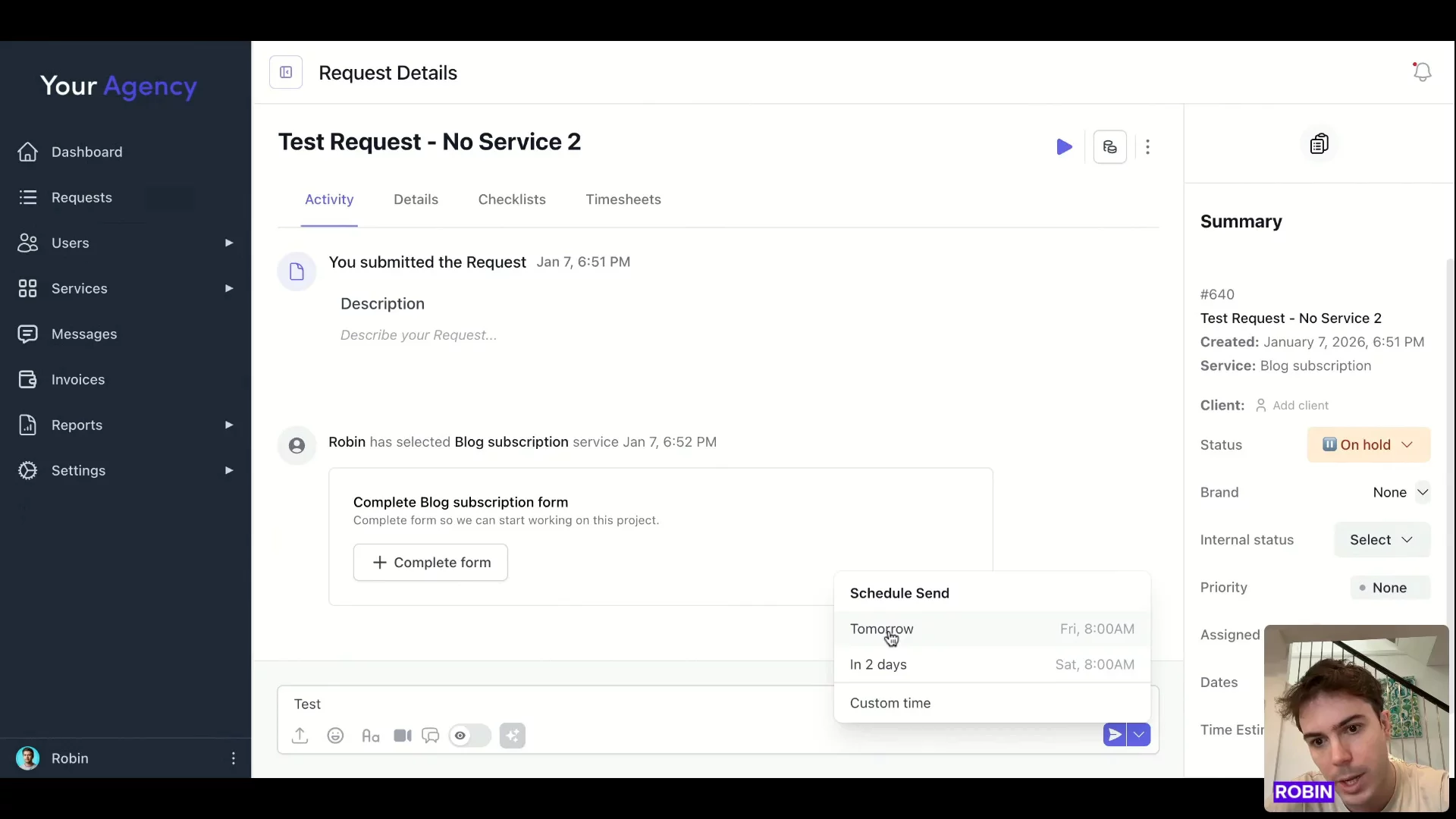Screen dimensions: 1456x819
Task: Open the On hold status dropdown
Action: point(1368,445)
